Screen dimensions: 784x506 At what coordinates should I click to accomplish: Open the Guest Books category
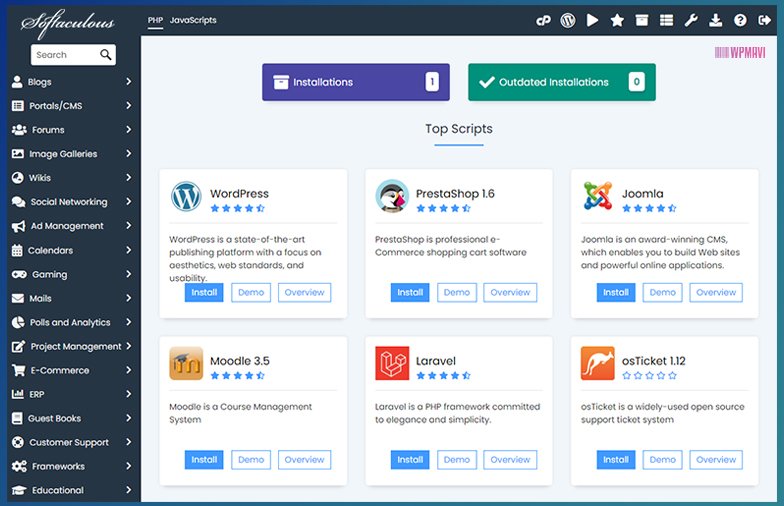coord(72,418)
